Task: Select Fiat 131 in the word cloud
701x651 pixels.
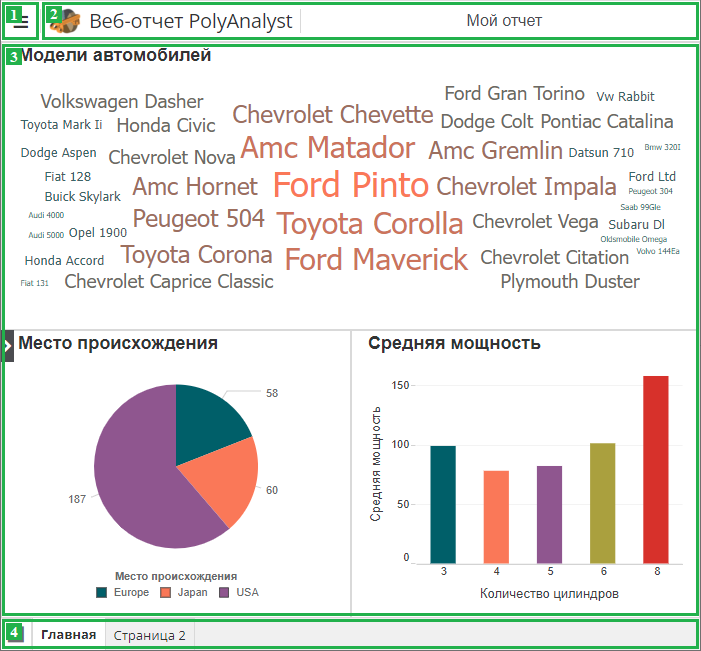Action: [x=34, y=283]
